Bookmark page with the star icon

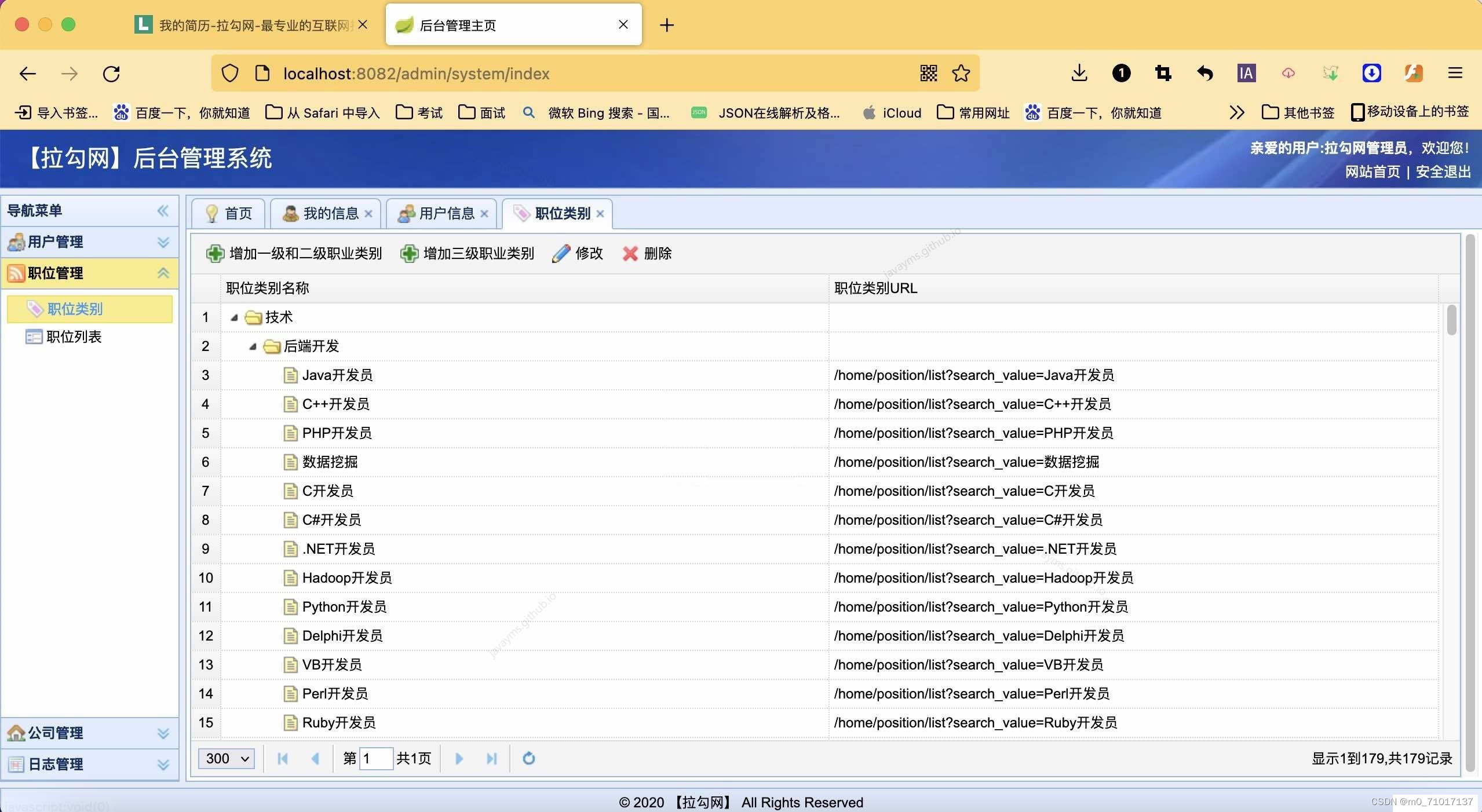pos(961,74)
